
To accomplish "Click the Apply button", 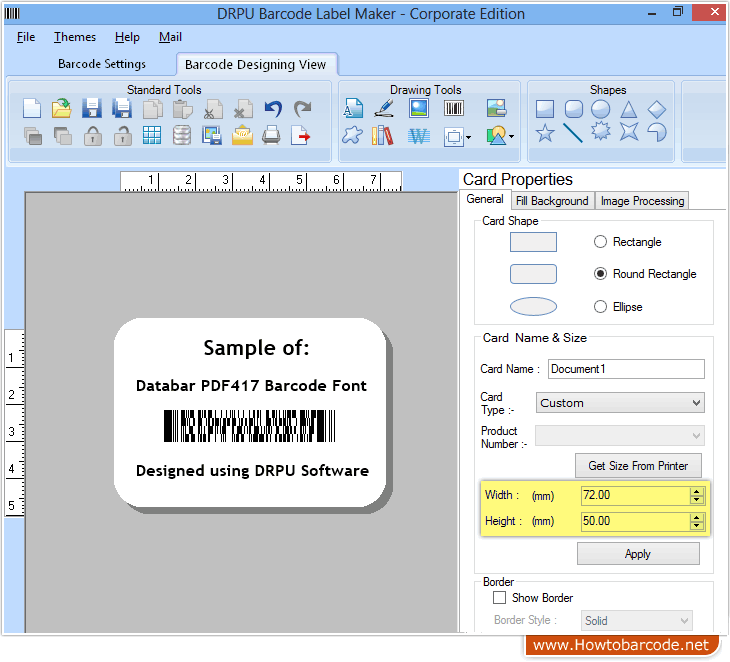I will [638, 554].
